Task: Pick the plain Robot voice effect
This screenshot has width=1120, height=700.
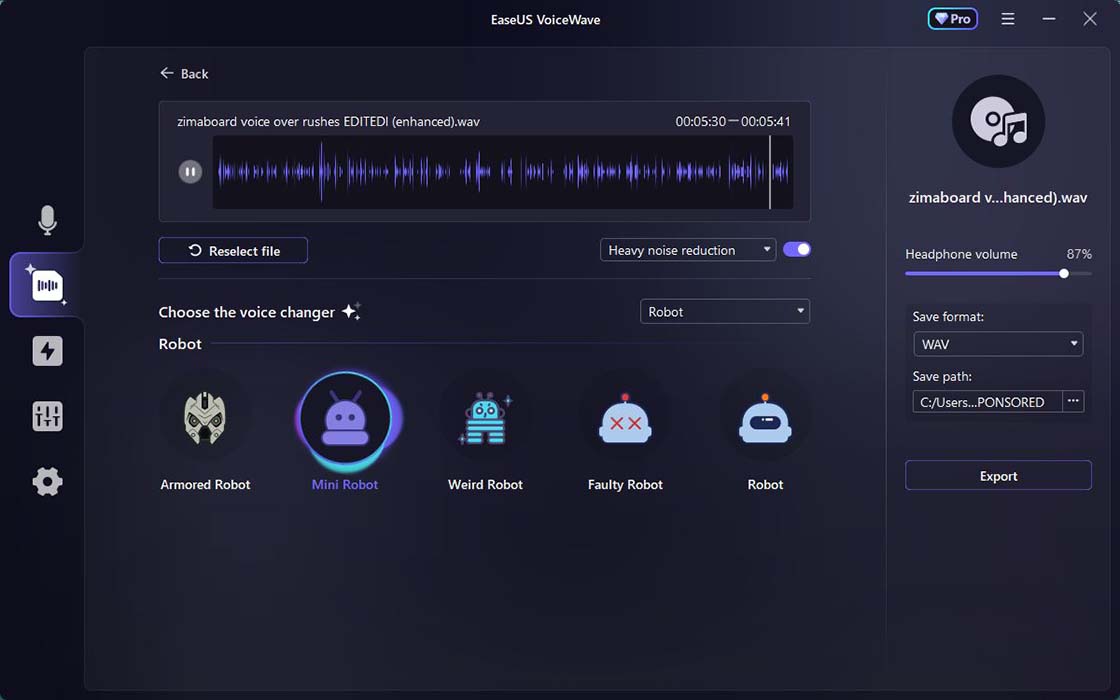Action: (x=765, y=420)
